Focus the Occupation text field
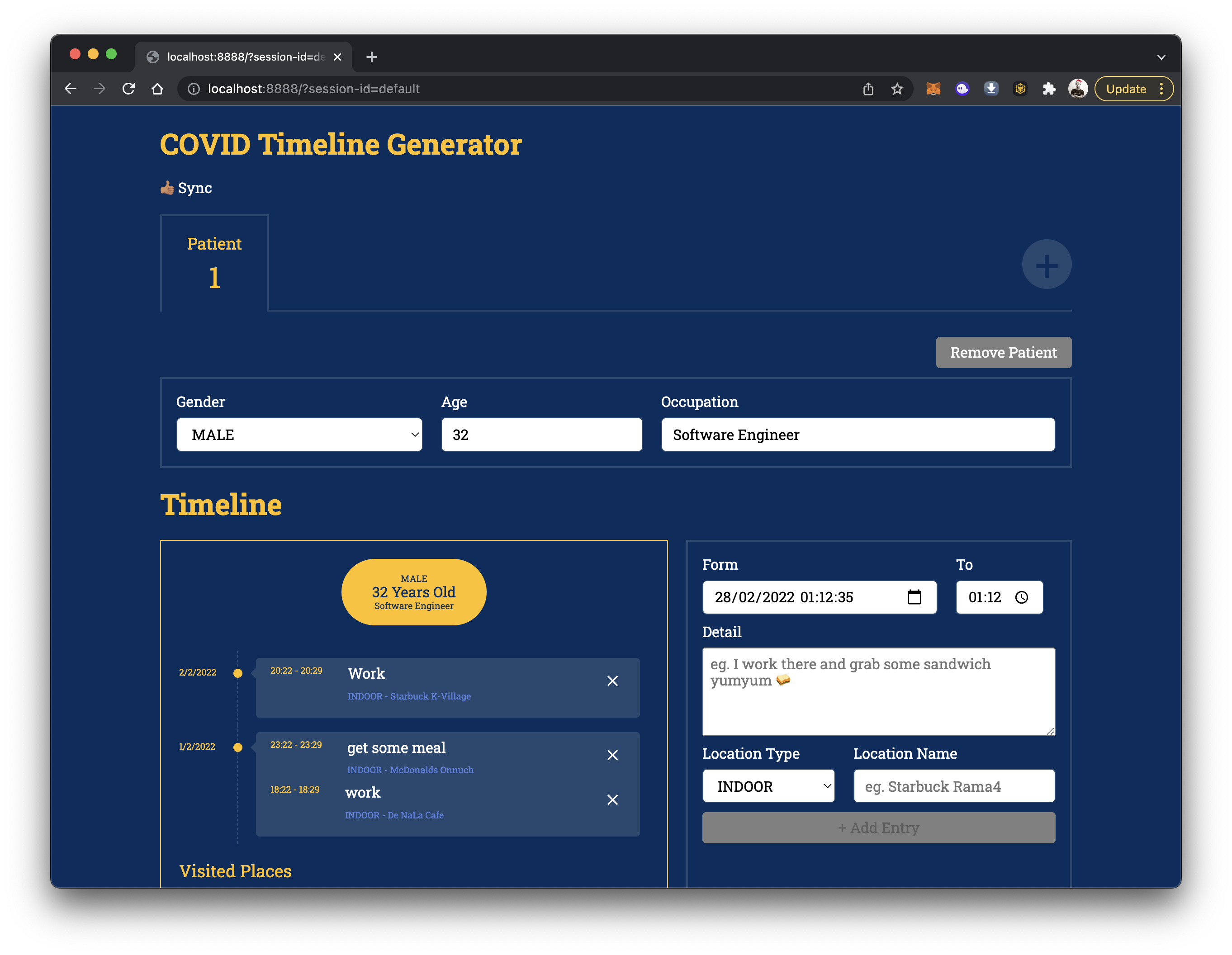1232x955 pixels. tap(858, 435)
